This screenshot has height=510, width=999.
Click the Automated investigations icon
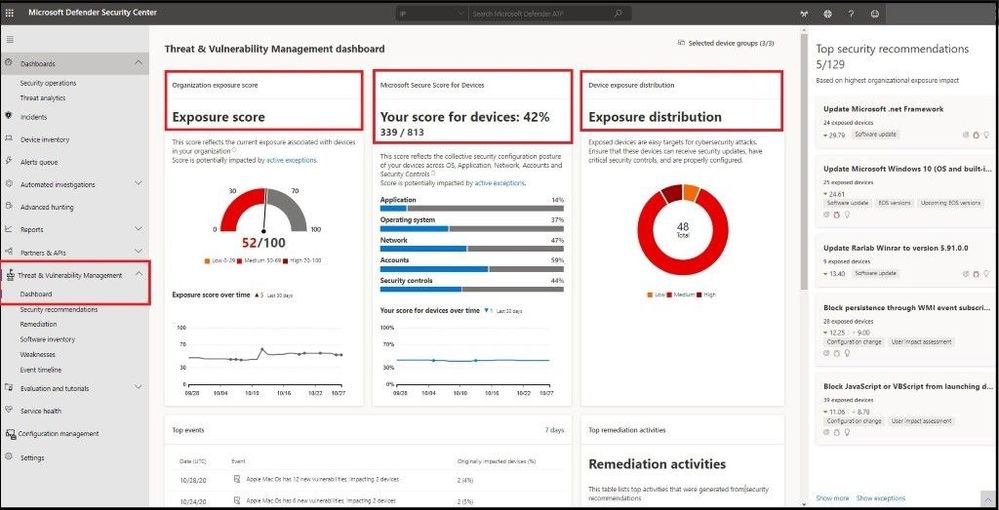9,184
